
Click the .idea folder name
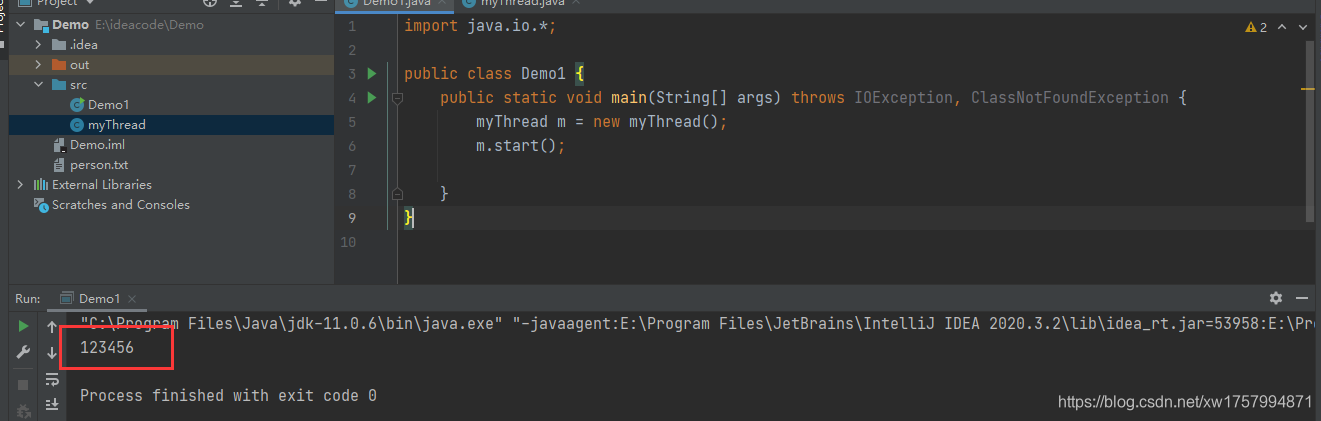click(x=83, y=45)
